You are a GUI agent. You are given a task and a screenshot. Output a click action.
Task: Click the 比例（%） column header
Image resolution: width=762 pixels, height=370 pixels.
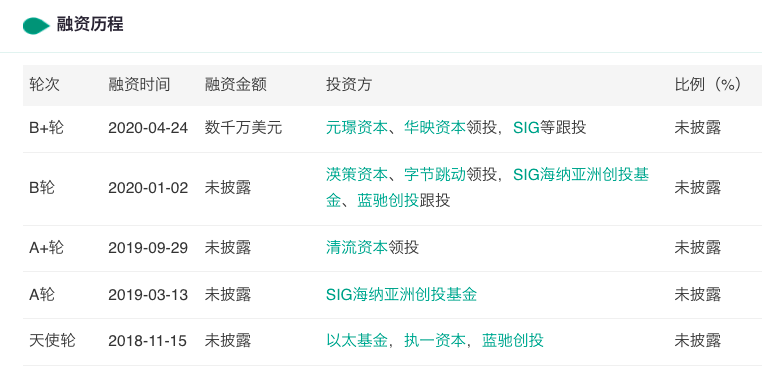pos(708,85)
